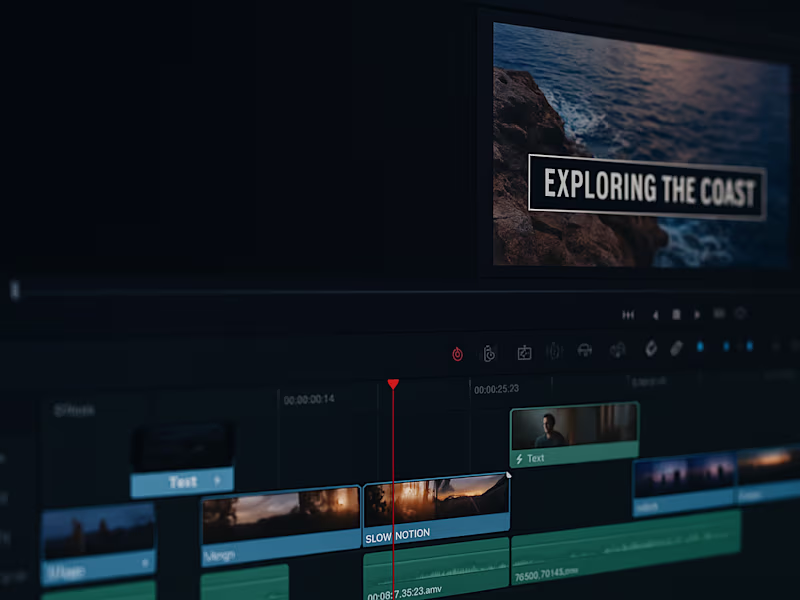The height and width of the screenshot is (600, 800).
Task: Toggle the blue flag color swatch
Action: point(701,347)
